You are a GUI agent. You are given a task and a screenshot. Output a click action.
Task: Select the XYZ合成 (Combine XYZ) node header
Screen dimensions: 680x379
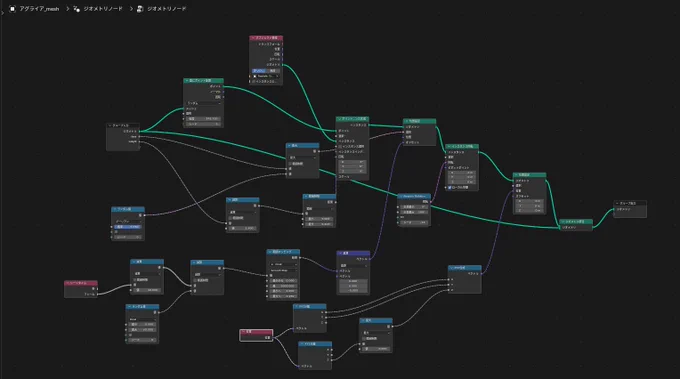[x=465, y=268]
